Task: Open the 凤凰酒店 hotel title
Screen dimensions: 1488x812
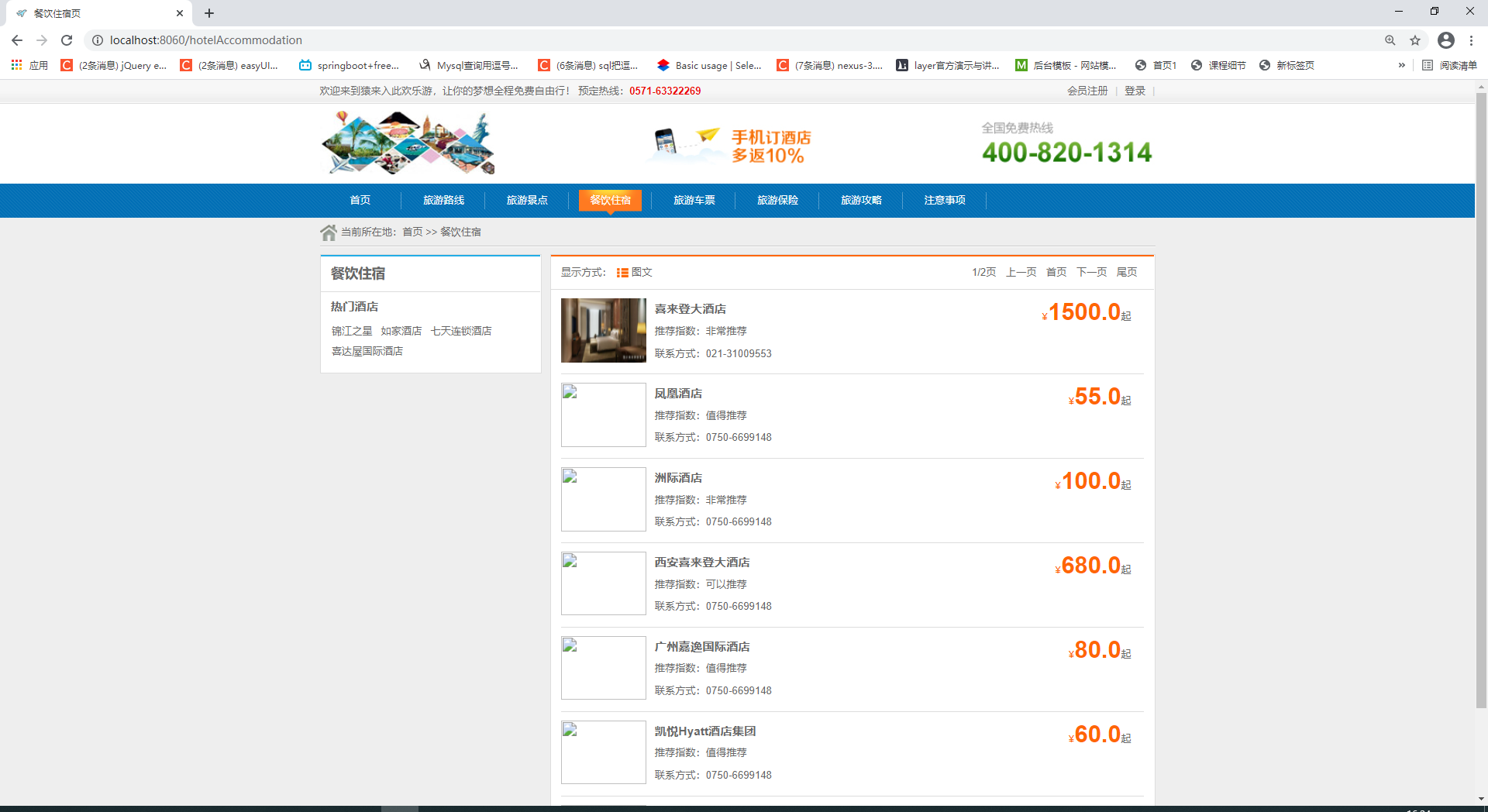Action: tap(678, 394)
